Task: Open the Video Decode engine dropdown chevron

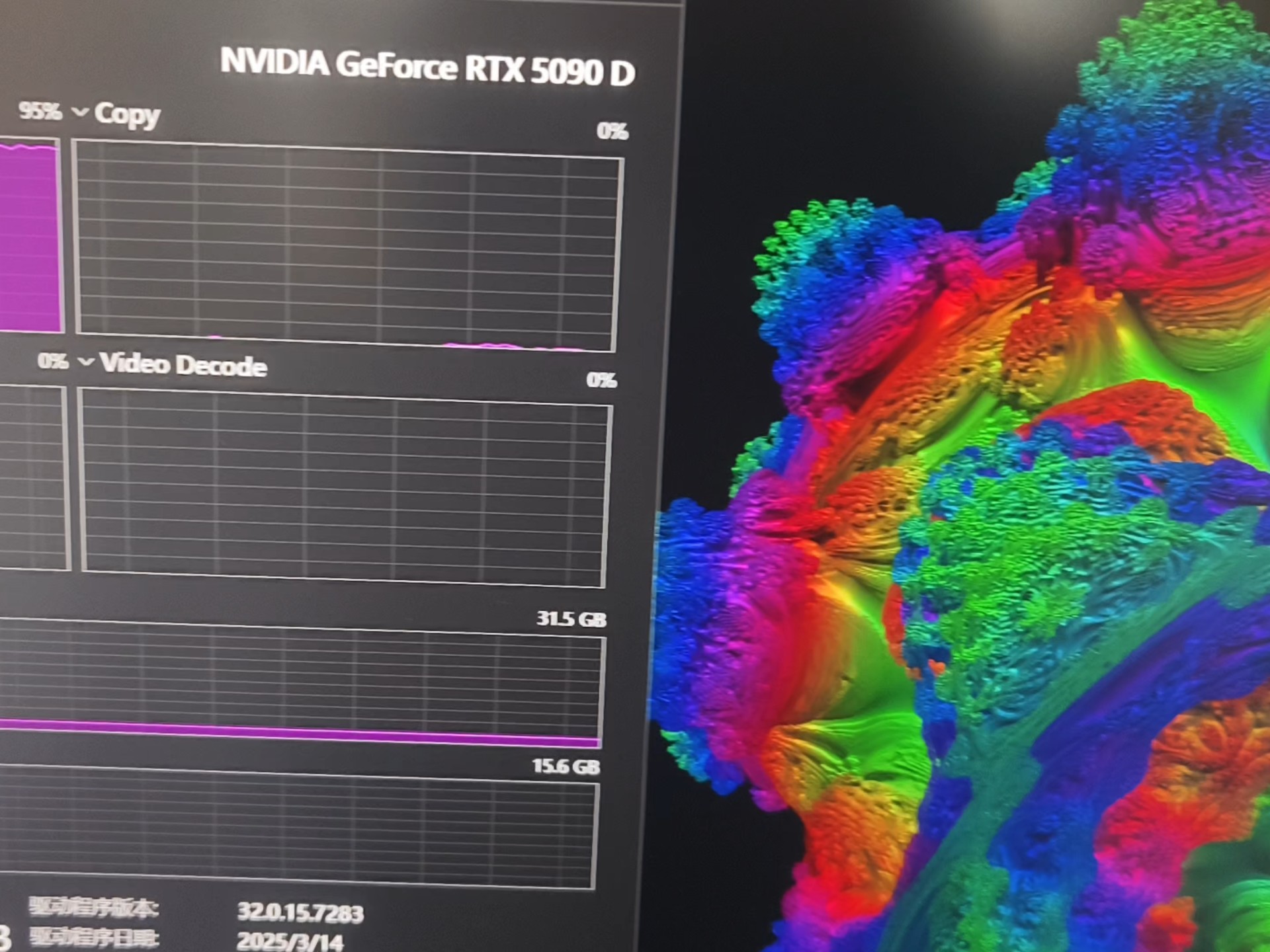Action: pyautogui.click(x=86, y=362)
